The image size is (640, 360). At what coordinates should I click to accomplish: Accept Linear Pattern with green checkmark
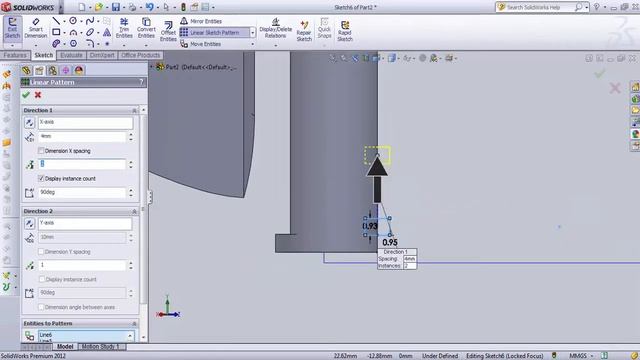click(26, 95)
